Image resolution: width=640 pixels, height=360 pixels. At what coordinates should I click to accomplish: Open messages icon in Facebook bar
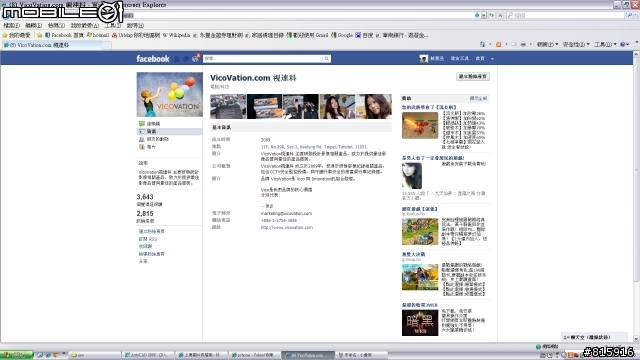coord(186,59)
